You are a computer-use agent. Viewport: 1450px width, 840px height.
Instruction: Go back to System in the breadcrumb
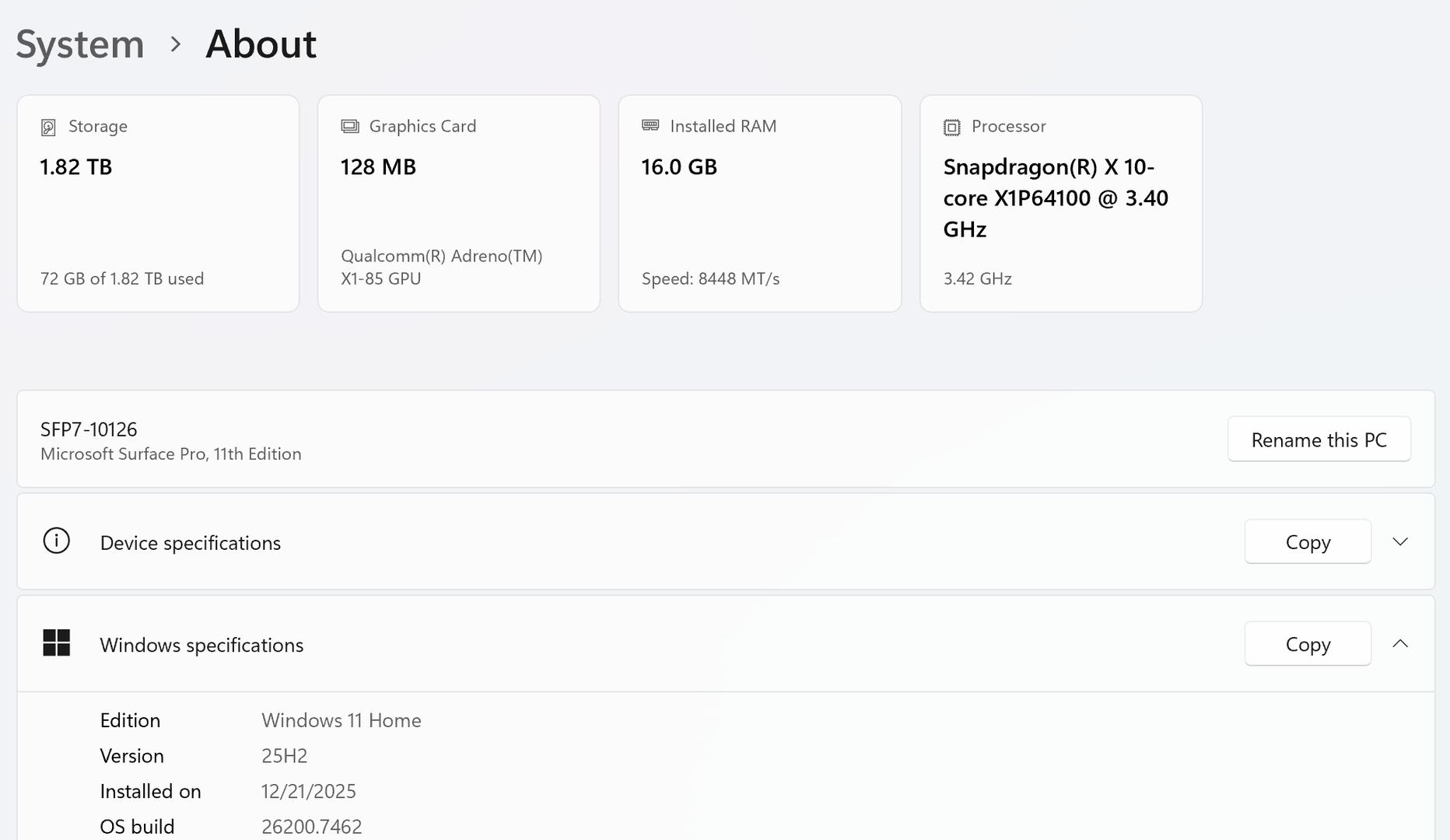[x=80, y=44]
